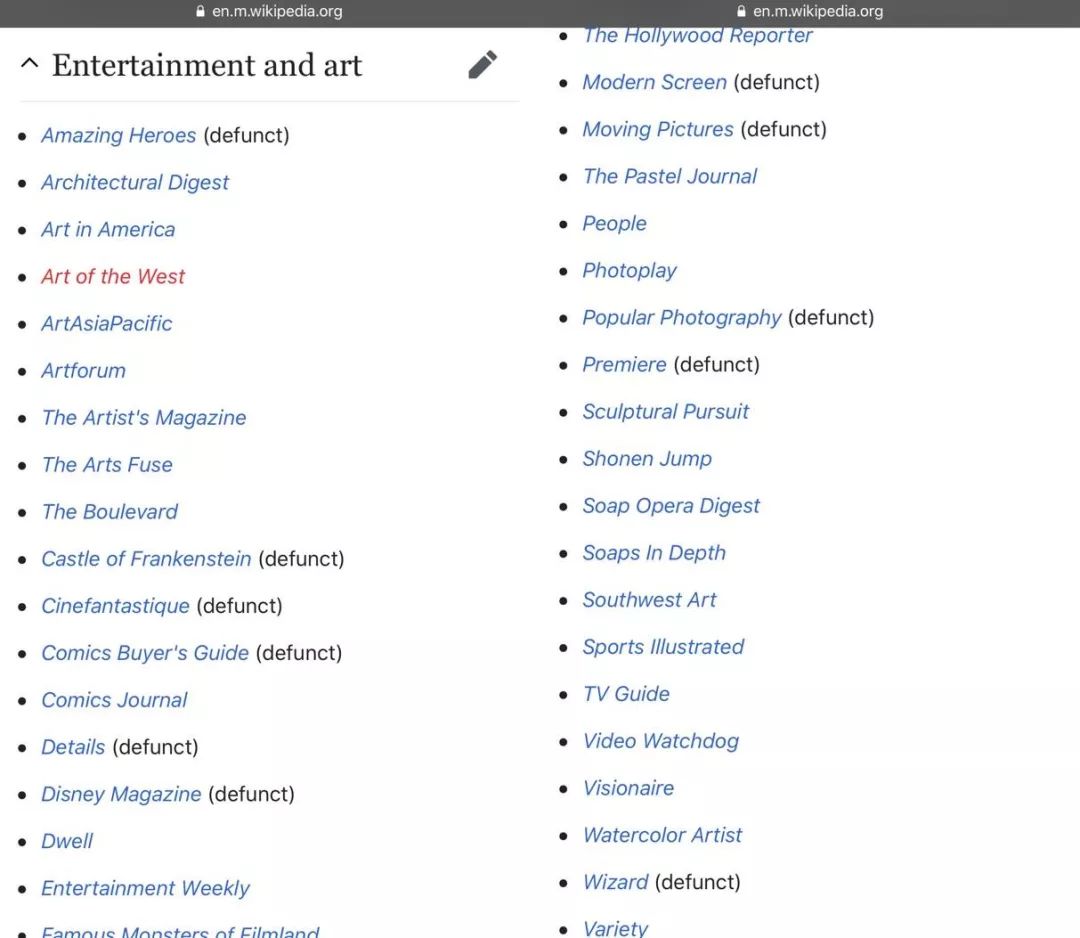Follow The Pastel Journal link
Screen dimensions: 1080x938
[669, 176]
